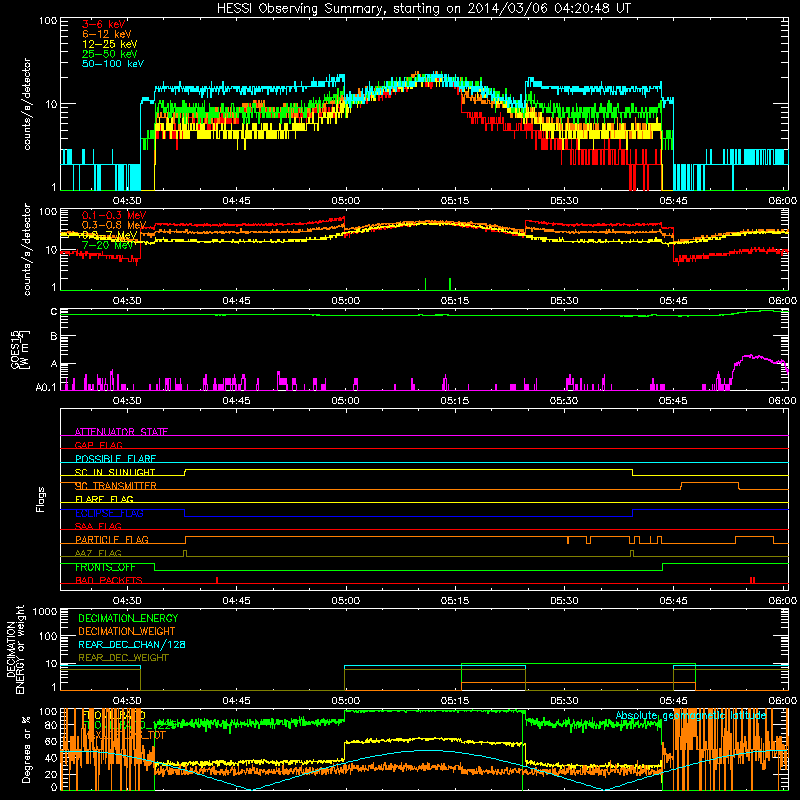Click the BAD_PACKETS spike near 04:42
The height and width of the screenshot is (800, 800).
(217, 580)
